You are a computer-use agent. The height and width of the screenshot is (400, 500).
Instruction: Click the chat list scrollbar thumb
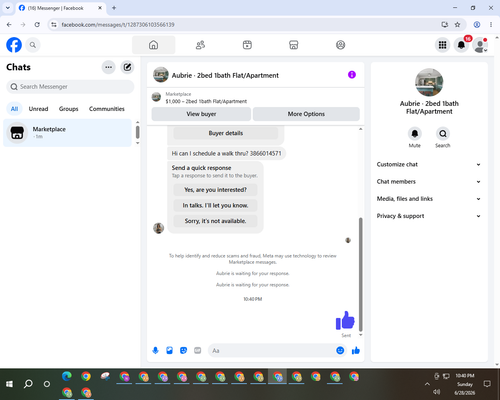(x=137, y=132)
